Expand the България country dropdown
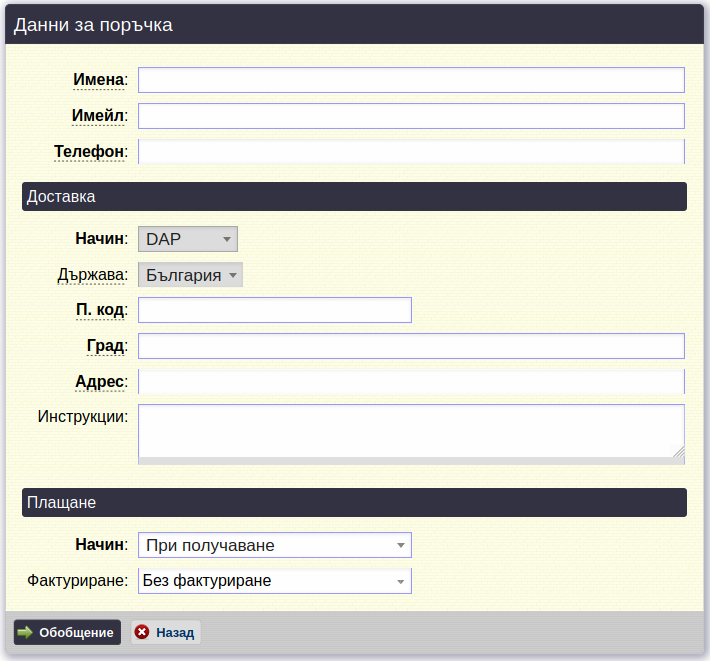 point(190,275)
